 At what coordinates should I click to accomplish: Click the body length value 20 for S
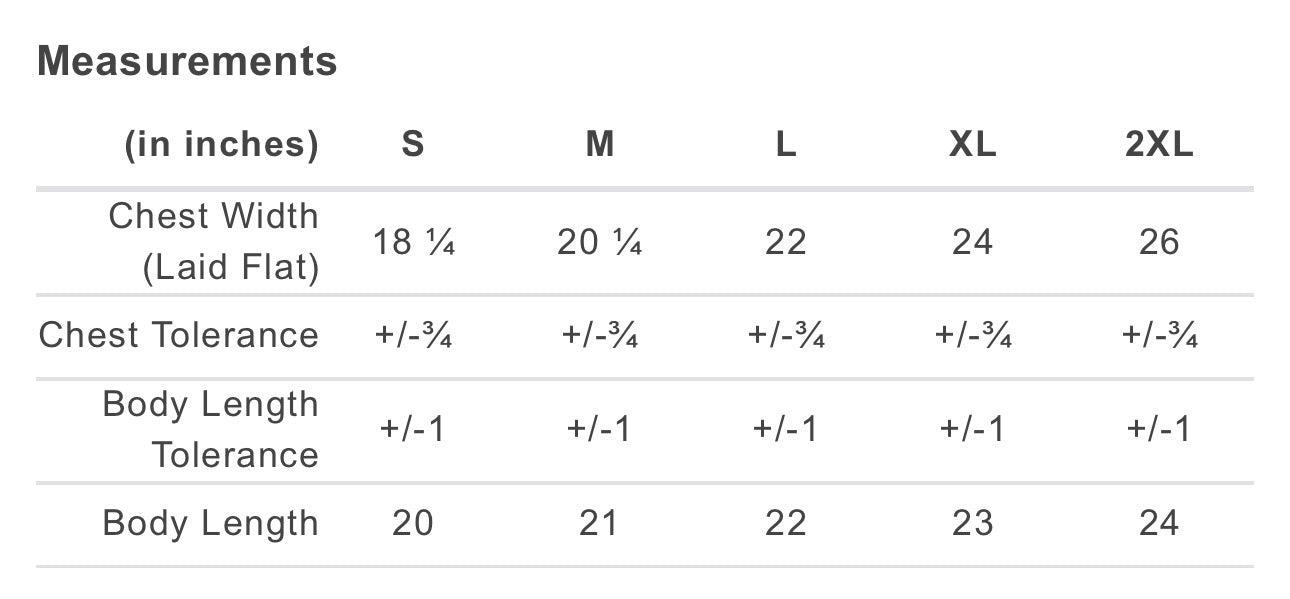[413, 523]
